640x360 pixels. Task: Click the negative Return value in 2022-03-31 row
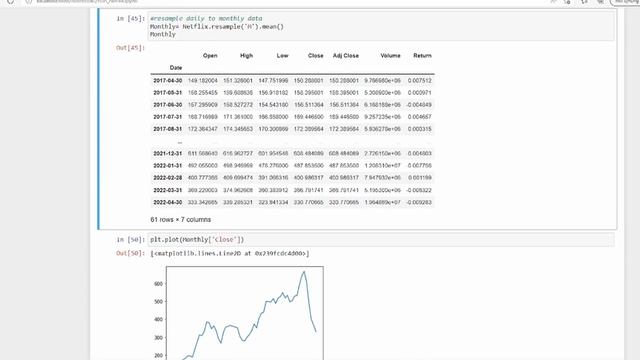(419, 190)
